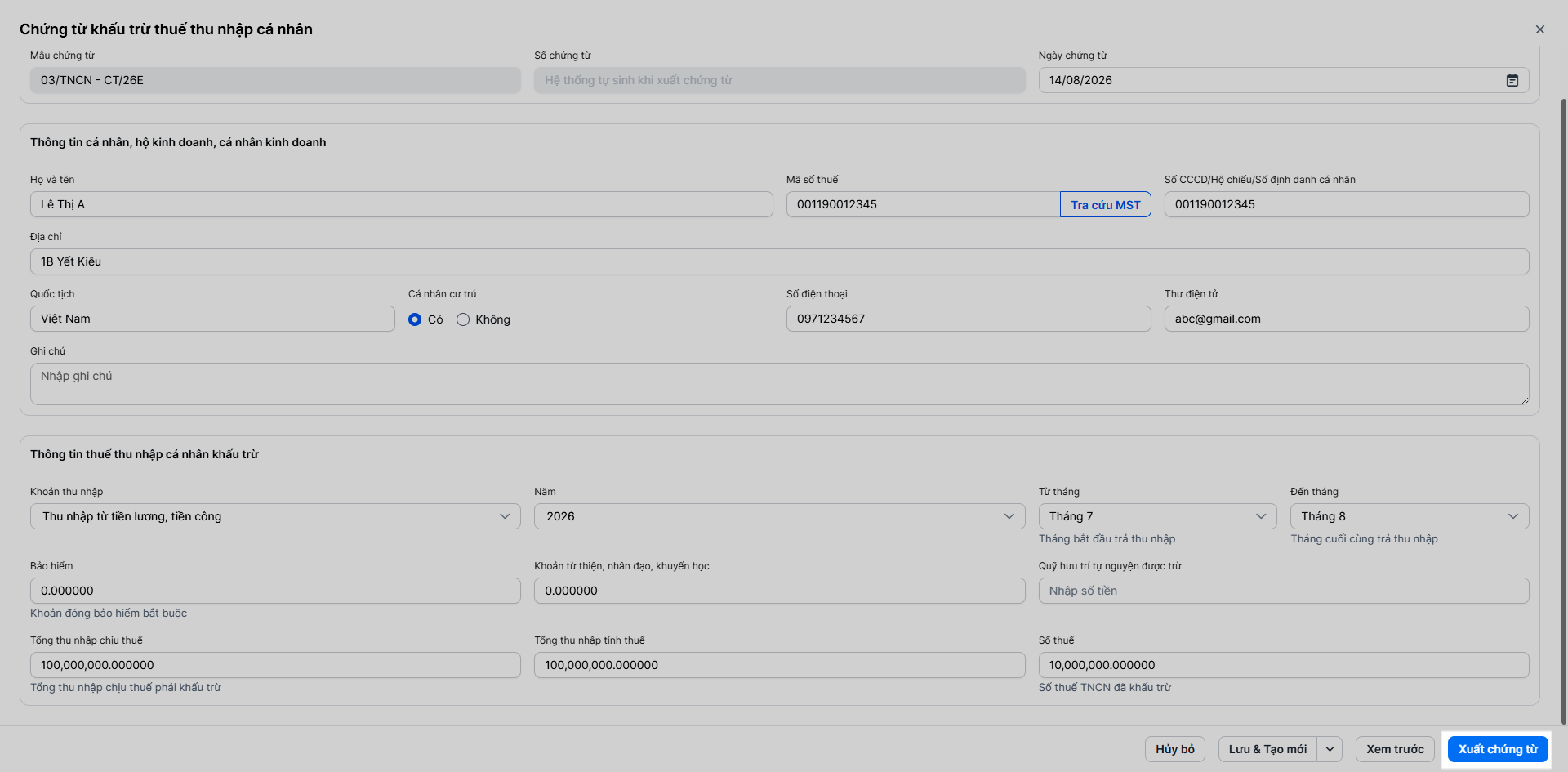Click the Ngày chứng từ date field
The image size is (1568, 772).
coord(1284,80)
